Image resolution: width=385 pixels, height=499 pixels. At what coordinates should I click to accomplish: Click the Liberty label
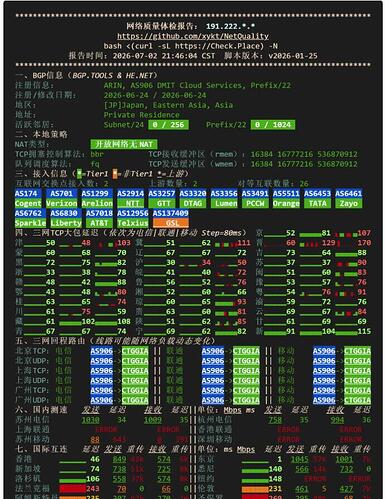(x=66, y=223)
